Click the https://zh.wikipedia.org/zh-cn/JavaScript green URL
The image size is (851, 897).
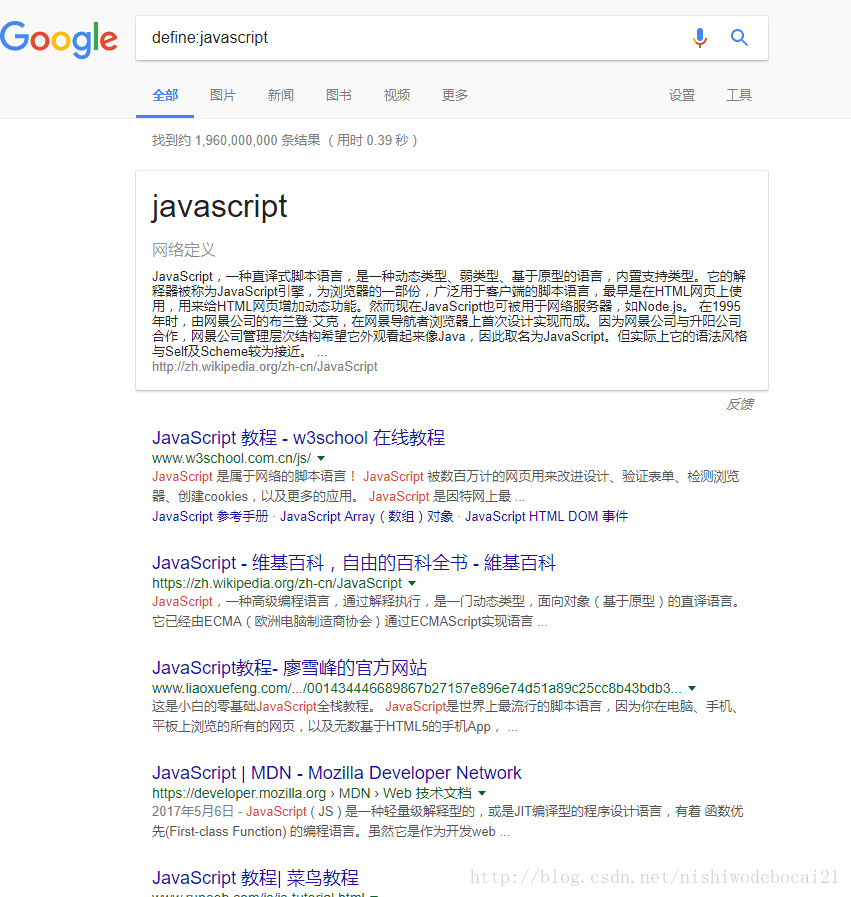point(277,584)
